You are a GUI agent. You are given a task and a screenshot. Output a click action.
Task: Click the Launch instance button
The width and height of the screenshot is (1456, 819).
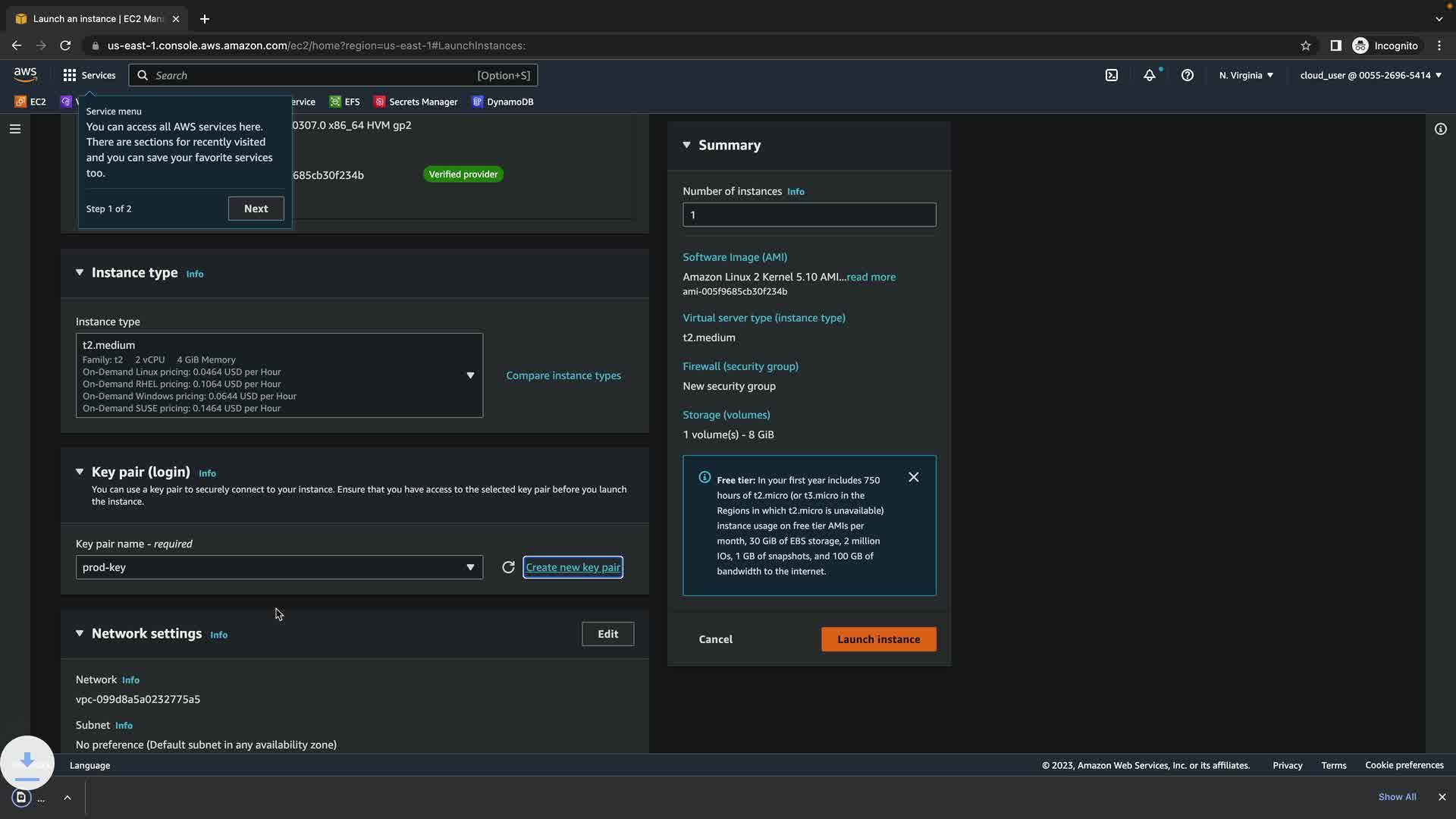tap(878, 639)
